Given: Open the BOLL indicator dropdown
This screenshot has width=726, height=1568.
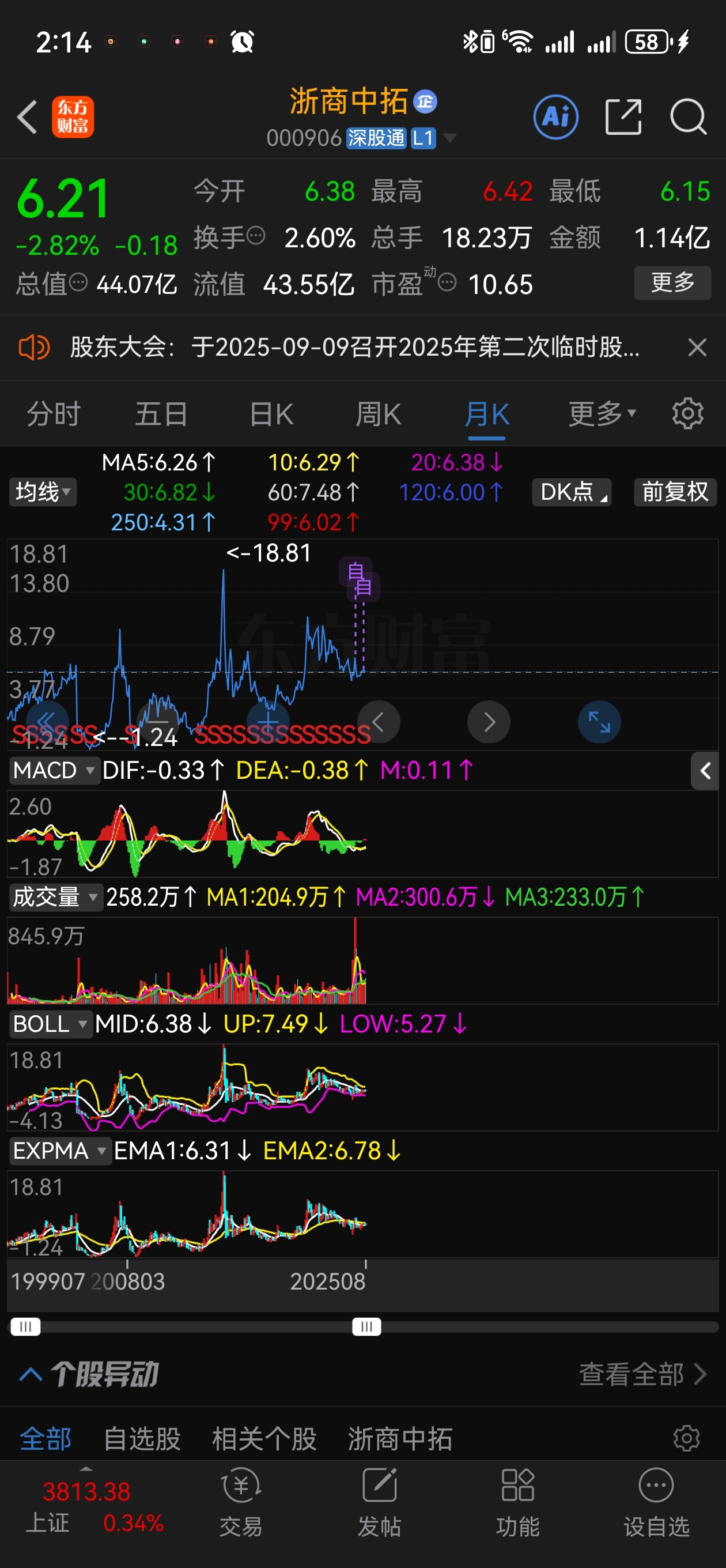Looking at the screenshot, I should 51,1024.
